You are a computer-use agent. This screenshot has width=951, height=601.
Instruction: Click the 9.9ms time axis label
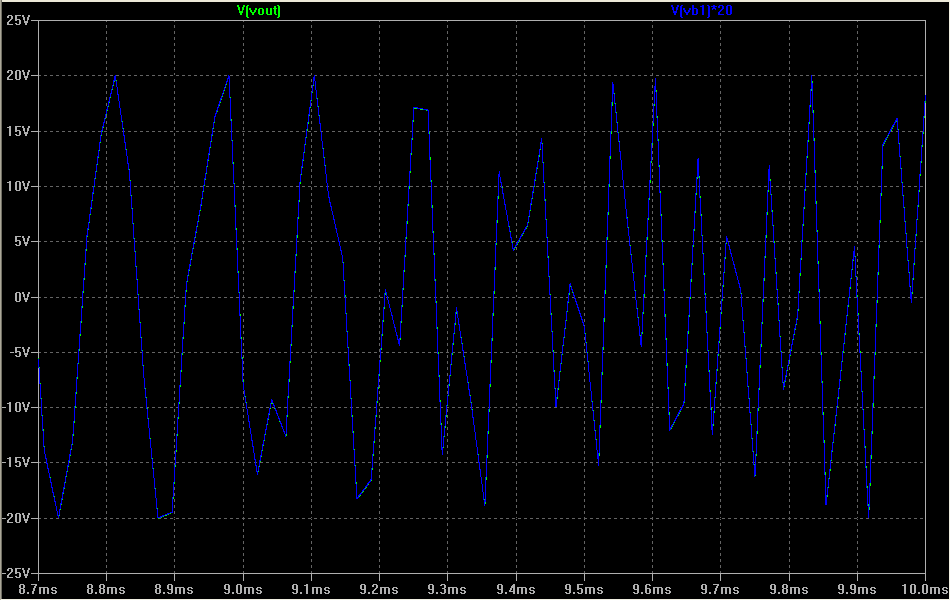(856, 589)
